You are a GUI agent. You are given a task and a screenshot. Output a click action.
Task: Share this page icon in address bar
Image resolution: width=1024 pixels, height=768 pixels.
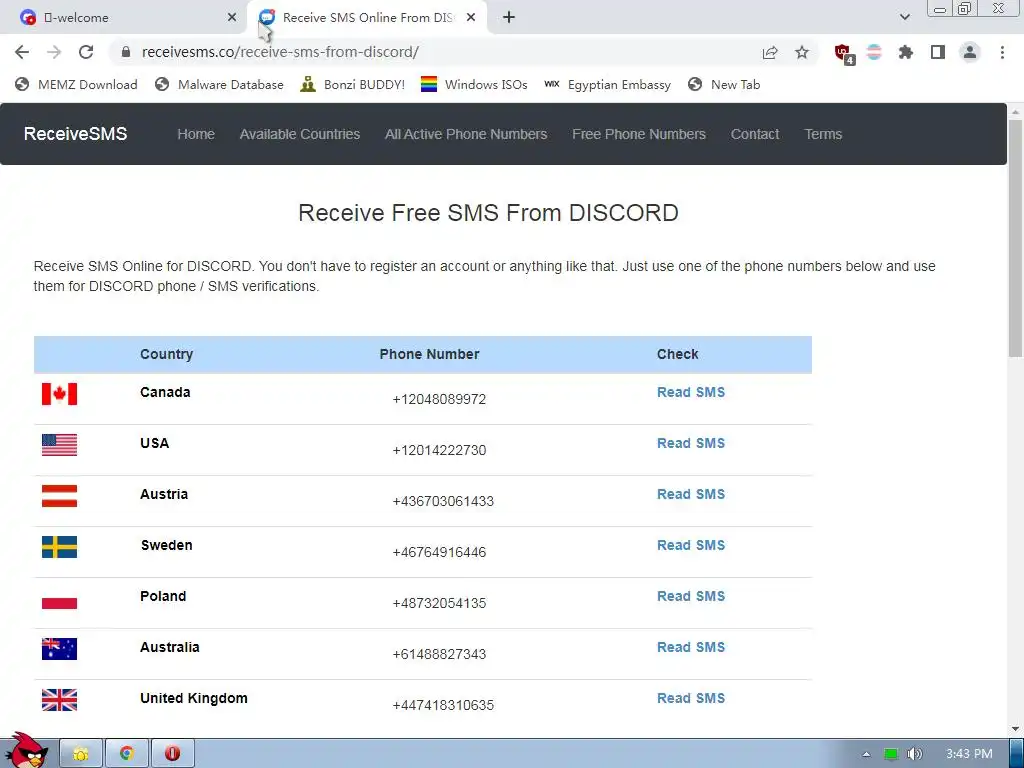[770, 52]
